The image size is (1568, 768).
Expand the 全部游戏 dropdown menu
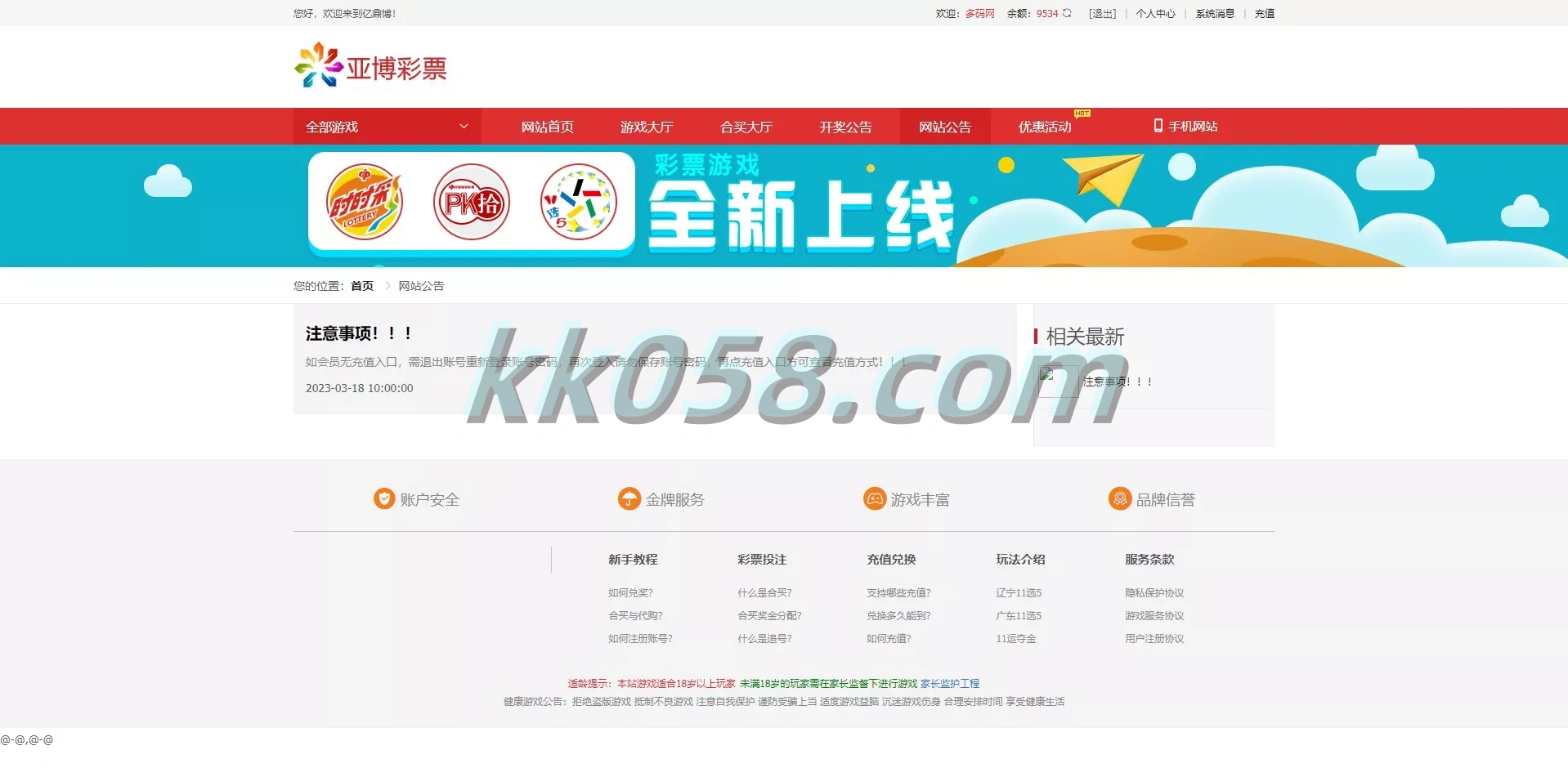[388, 127]
